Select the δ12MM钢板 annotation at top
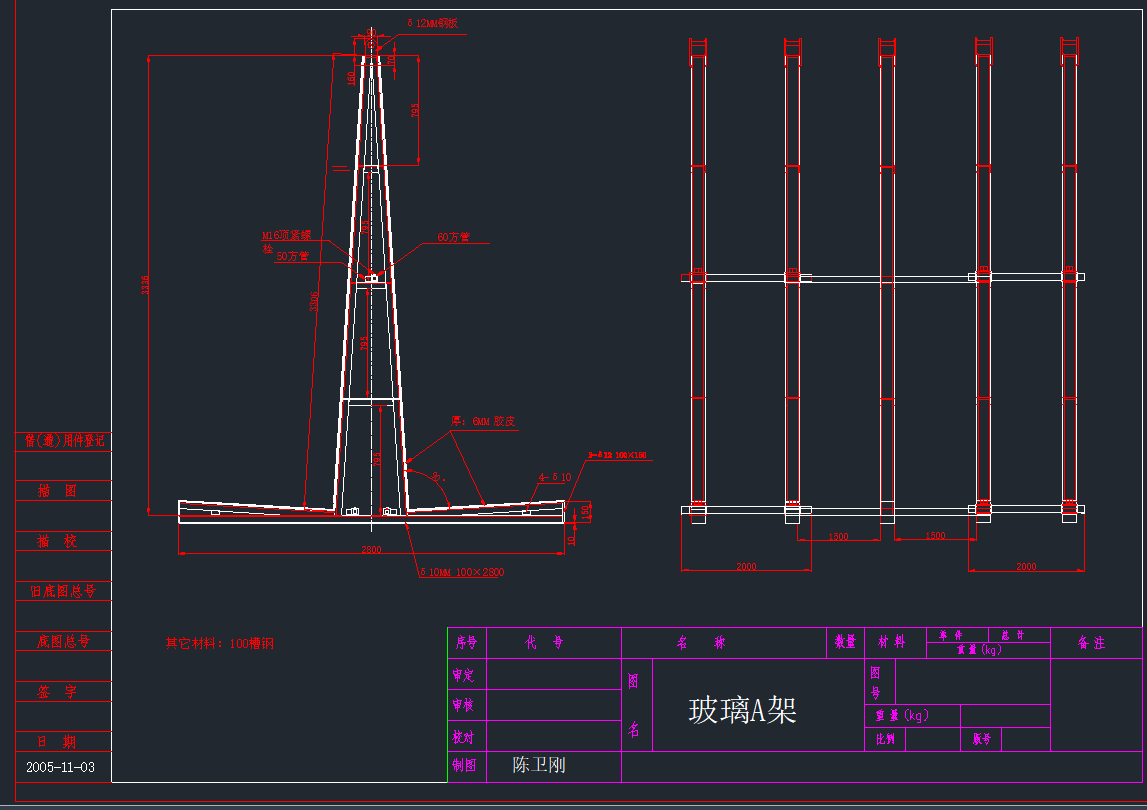1147x810 pixels. pos(432,22)
